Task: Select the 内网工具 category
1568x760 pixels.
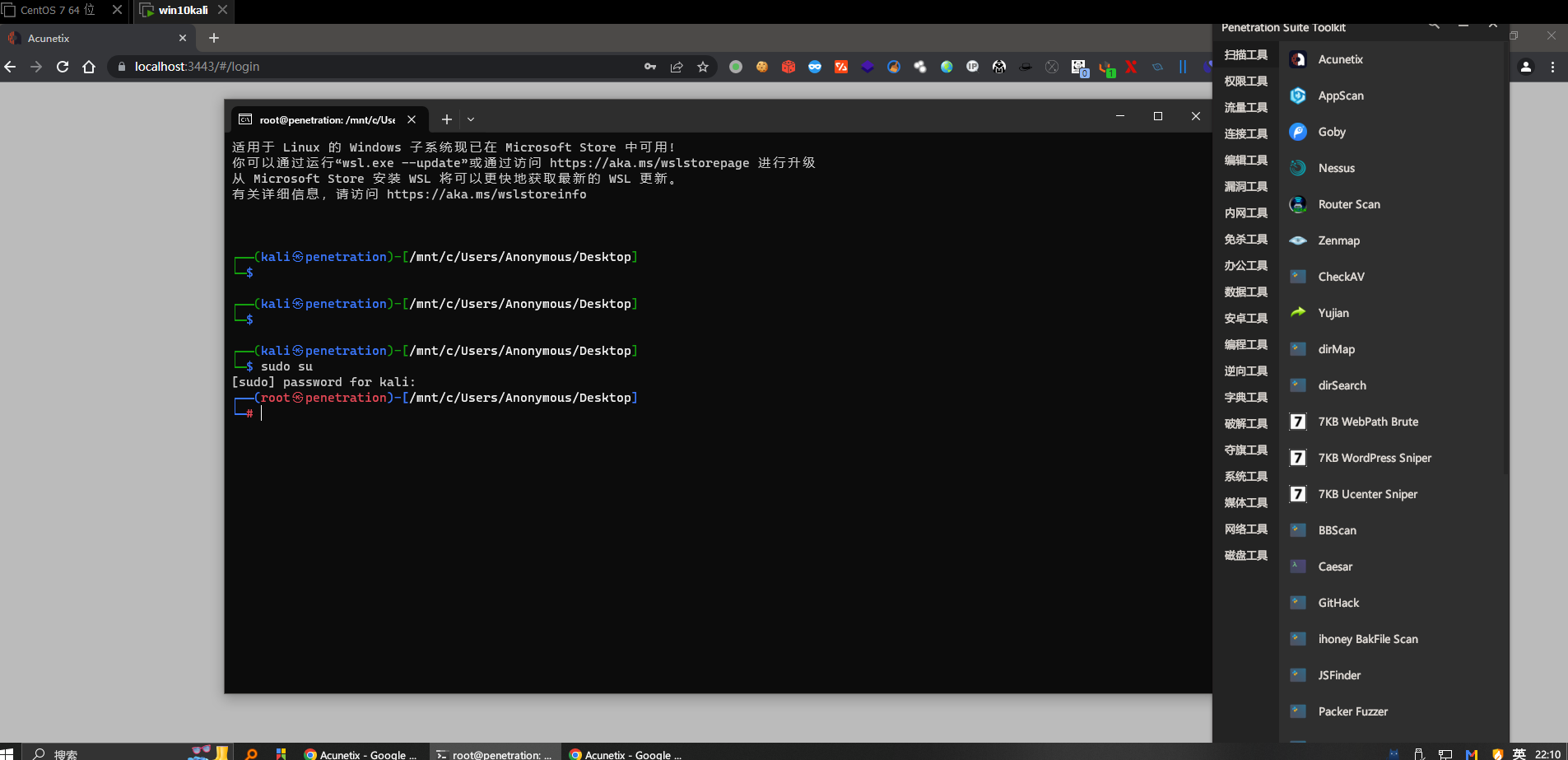Action: 1245,213
